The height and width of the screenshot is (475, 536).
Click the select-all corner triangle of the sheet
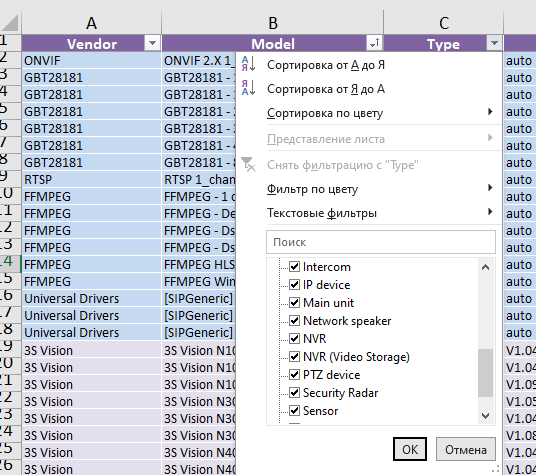click(10, 23)
